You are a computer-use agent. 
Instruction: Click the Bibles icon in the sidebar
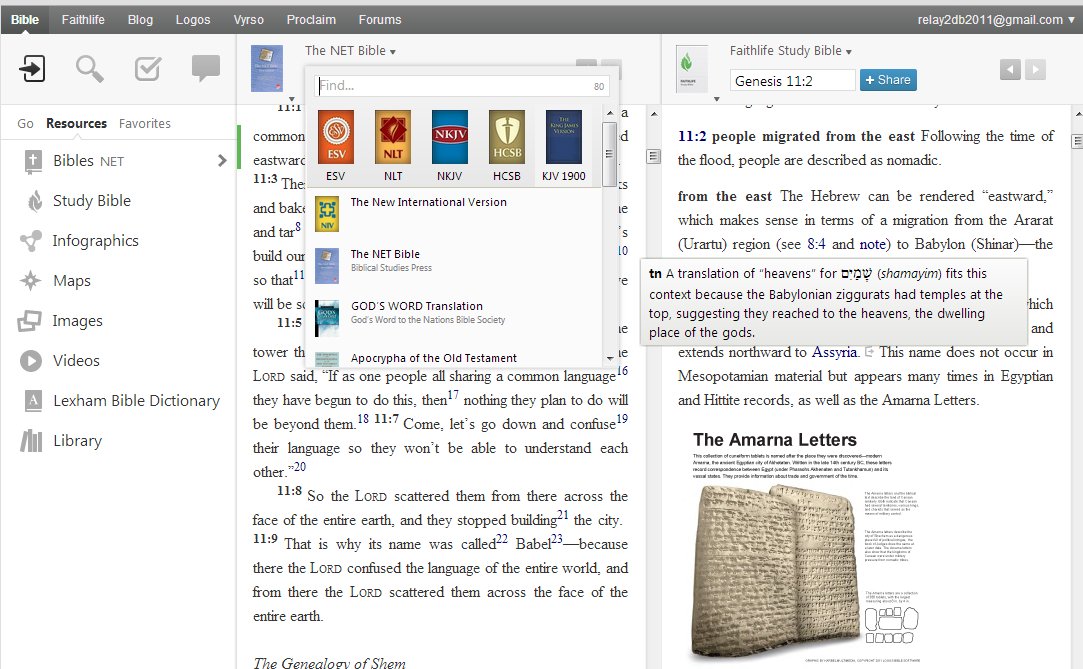point(32,161)
